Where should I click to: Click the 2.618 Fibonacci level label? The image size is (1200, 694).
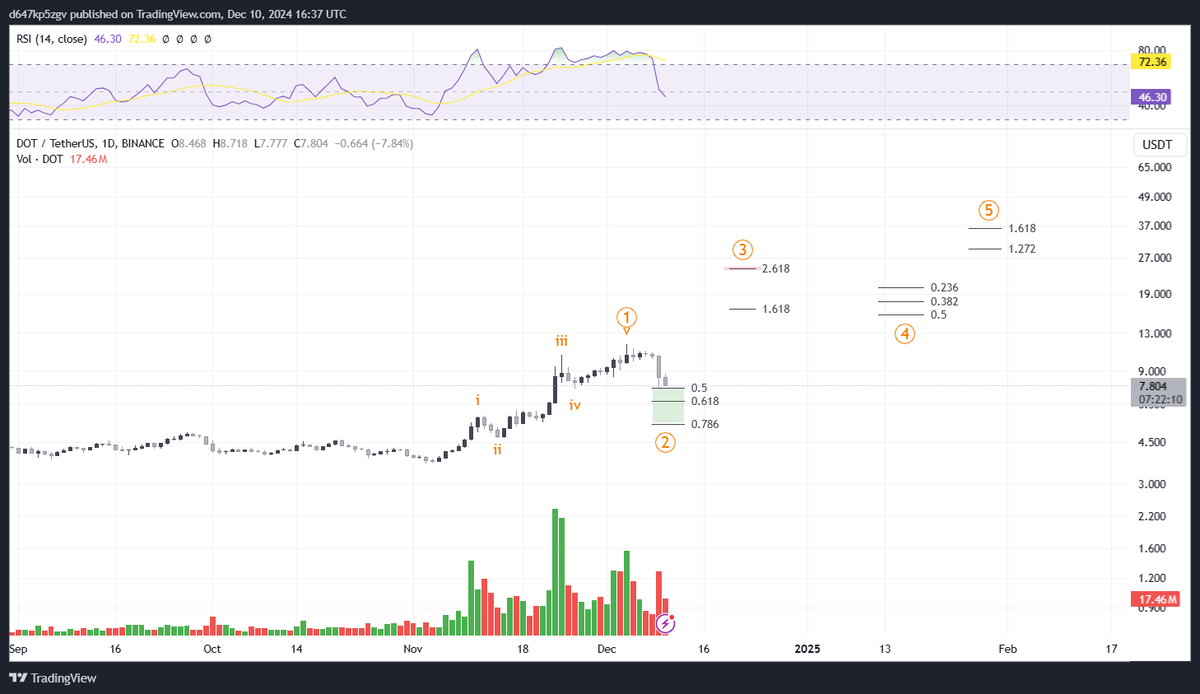[x=776, y=268]
